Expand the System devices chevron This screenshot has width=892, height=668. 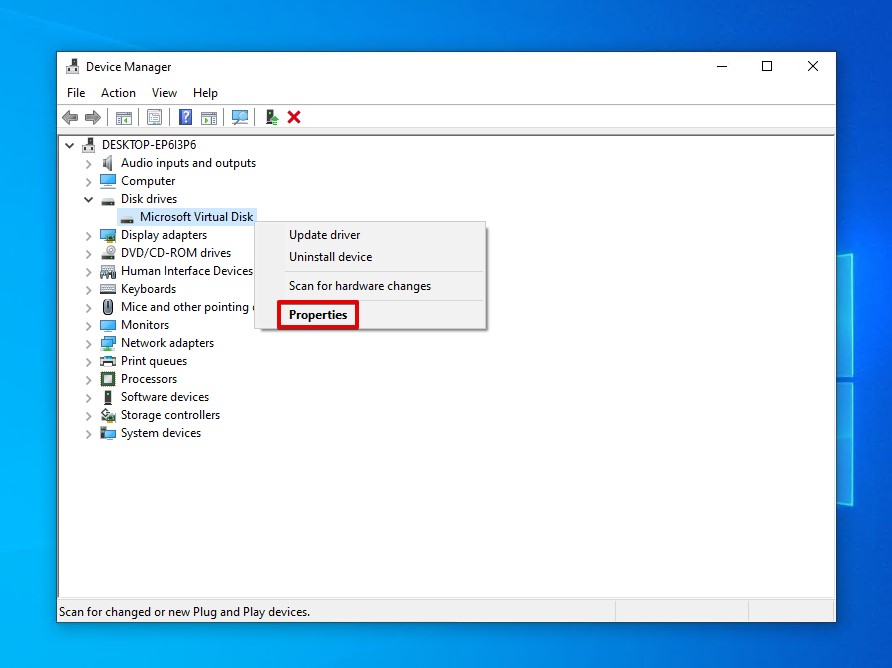88,434
